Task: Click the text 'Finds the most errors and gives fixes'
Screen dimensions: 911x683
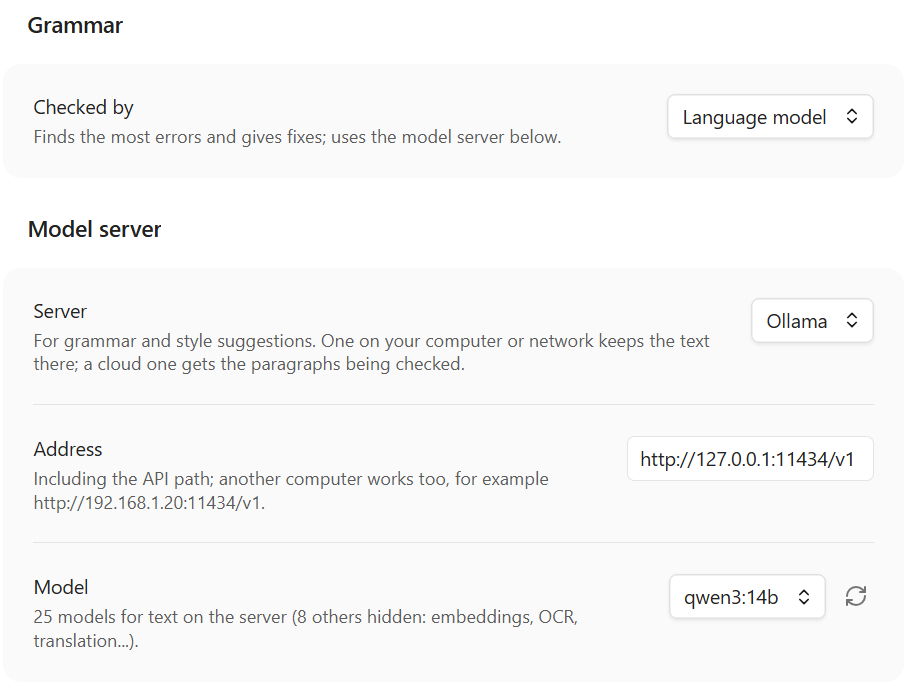Action: pyautogui.click(x=179, y=137)
